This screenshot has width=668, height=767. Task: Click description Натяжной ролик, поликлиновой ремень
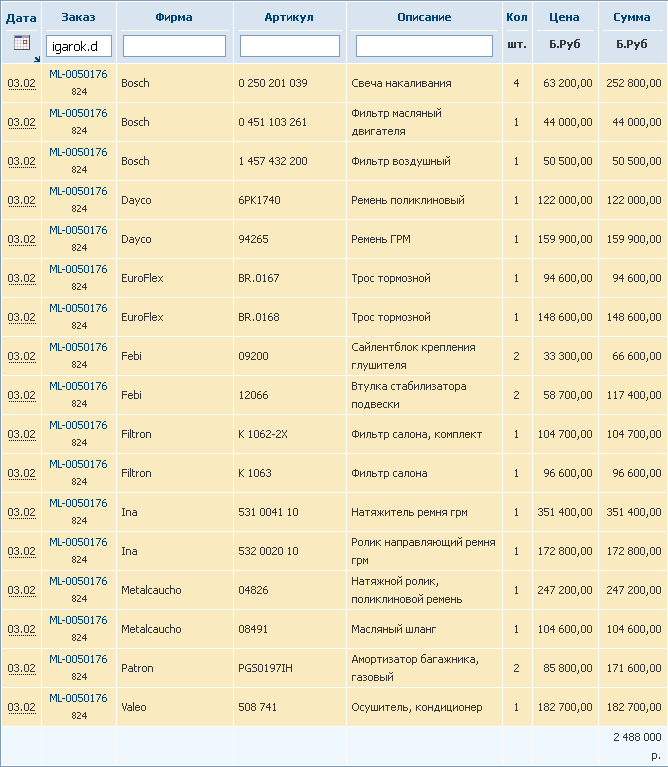[x=406, y=590]
